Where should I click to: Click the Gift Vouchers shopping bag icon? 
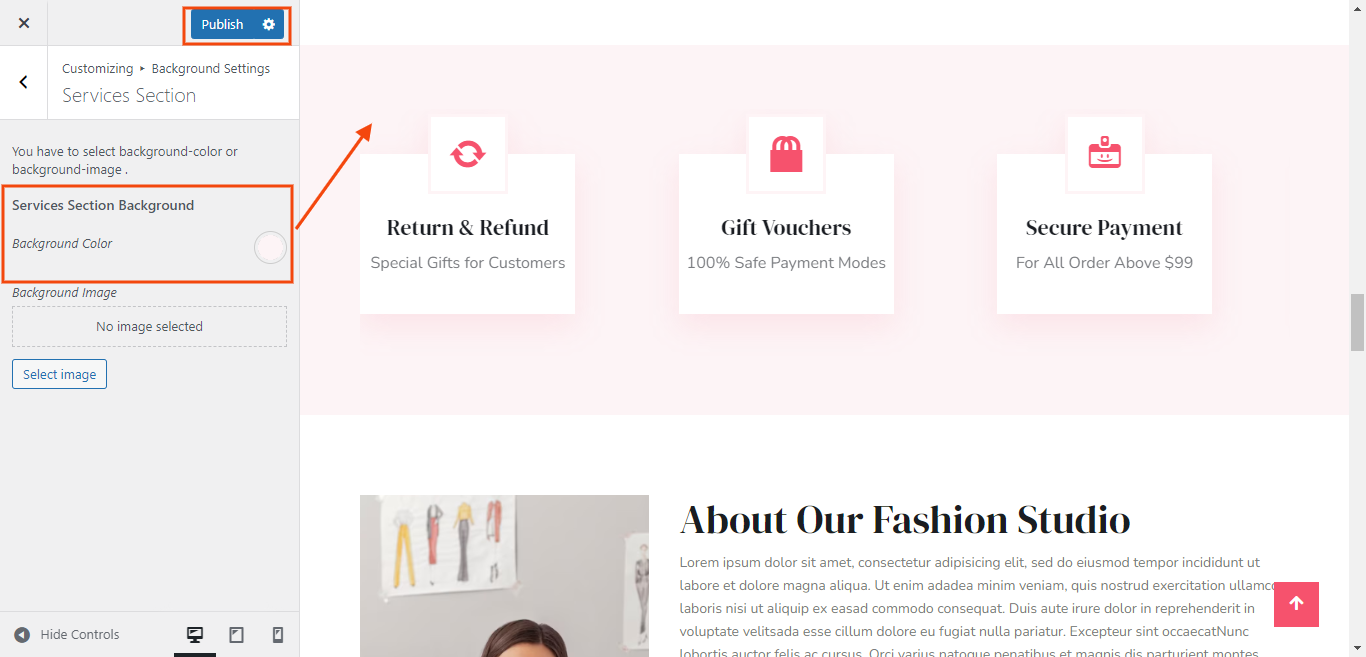point(786,154)
